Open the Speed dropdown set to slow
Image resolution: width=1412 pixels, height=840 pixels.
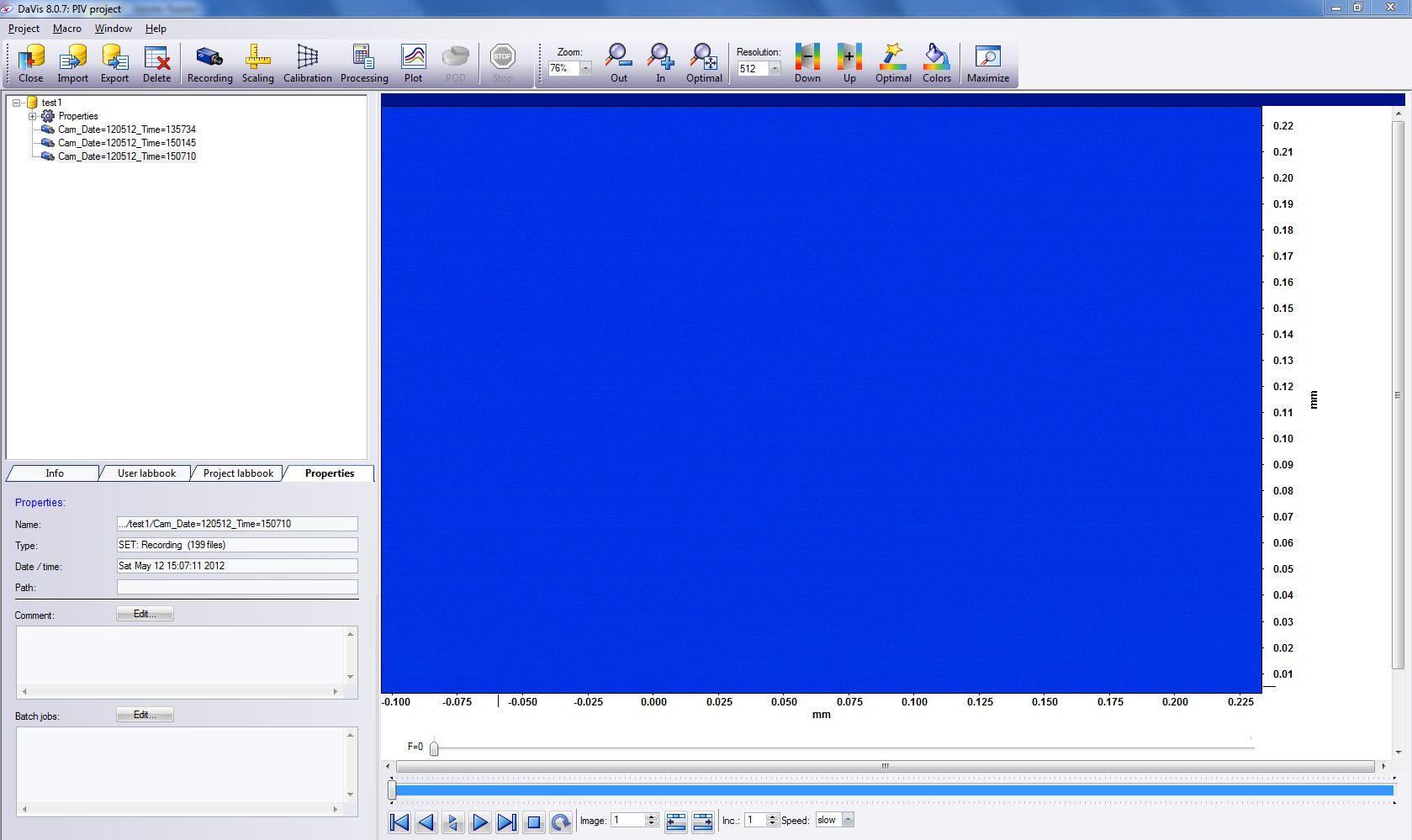[x=848, y=820]
